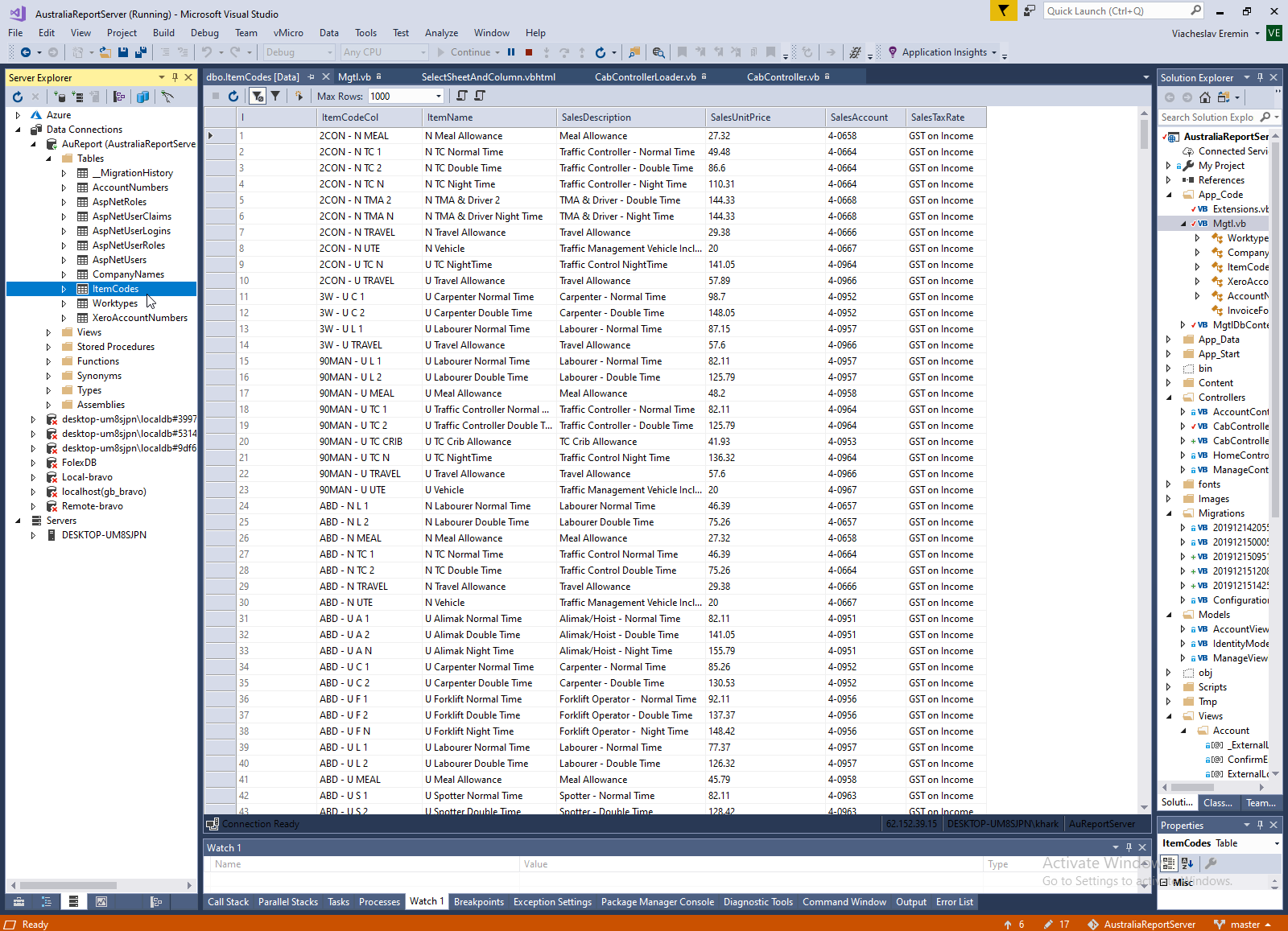Click Server Explorer horizontal scrollbar thumb
This screenshot has width=1288, height=931.
68,885
